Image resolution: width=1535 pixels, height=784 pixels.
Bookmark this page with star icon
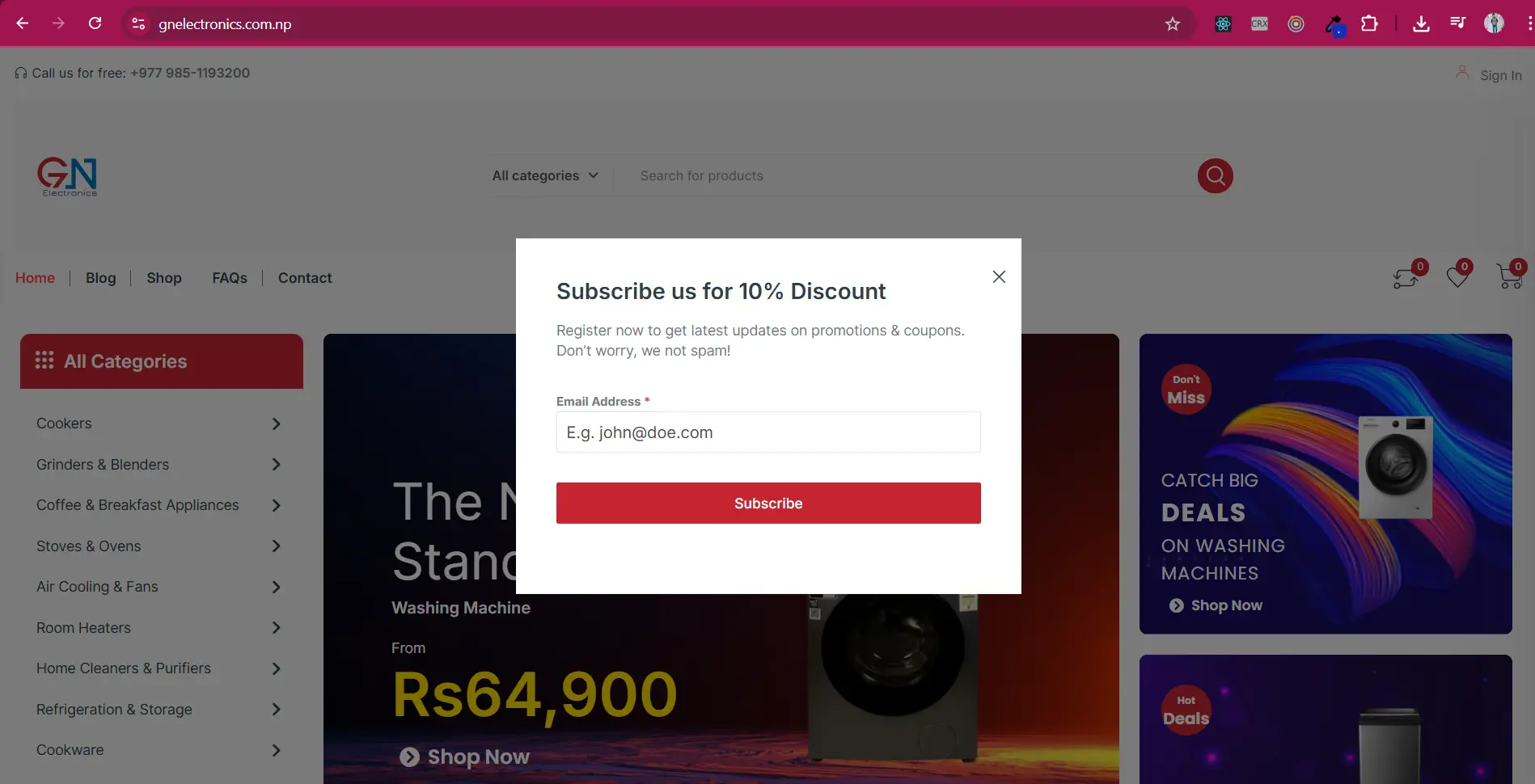tap(1172, 23)
